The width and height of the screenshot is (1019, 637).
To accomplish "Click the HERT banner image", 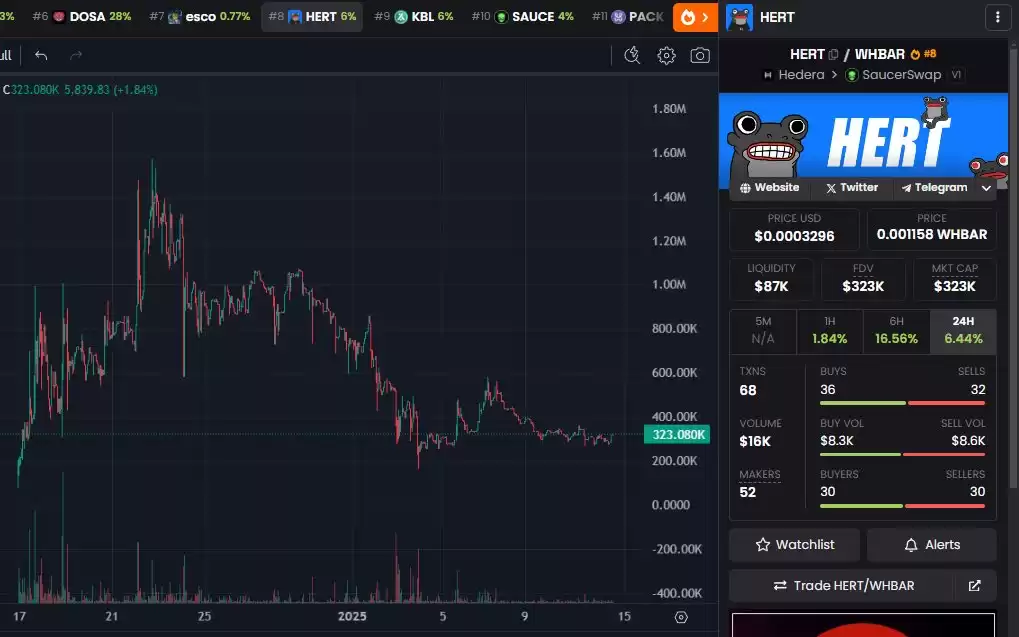I will coord(863,135).
